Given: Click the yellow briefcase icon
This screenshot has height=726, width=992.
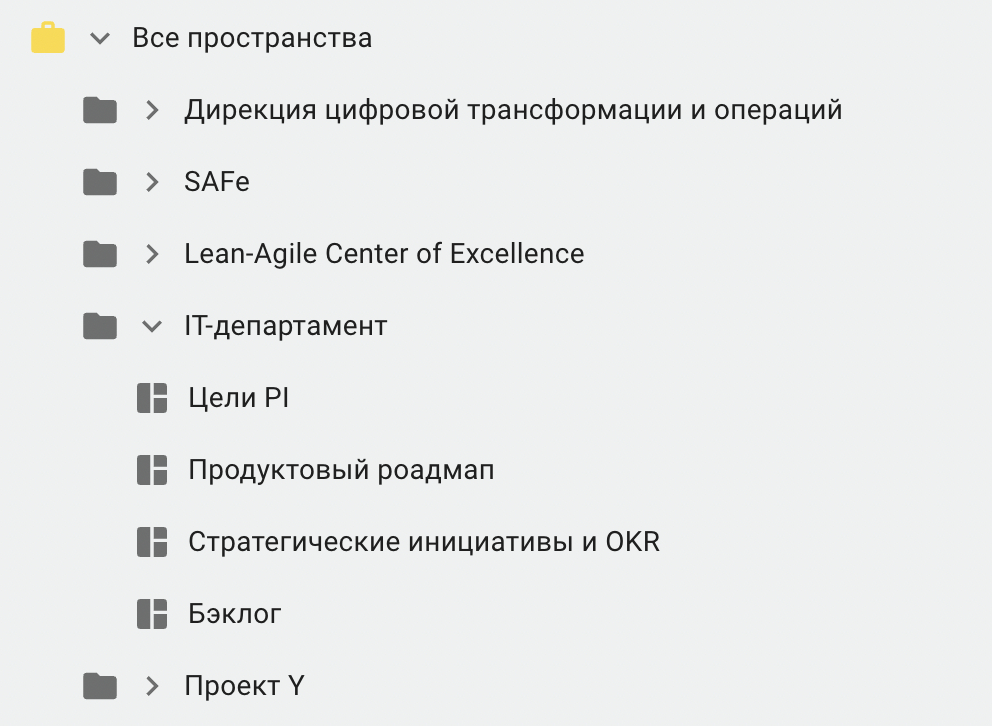Looking at the screenshot, I should pos(48,39).
